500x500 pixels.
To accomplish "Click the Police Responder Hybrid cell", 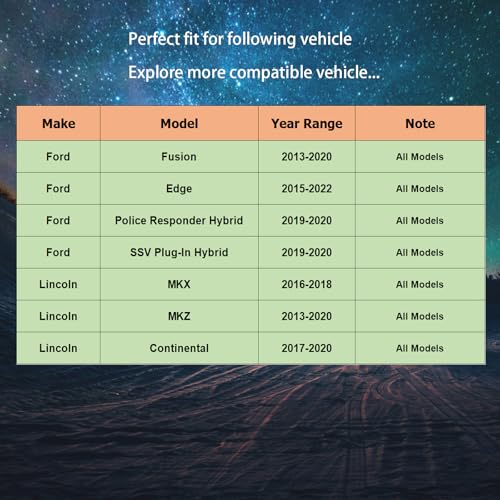I will point(179,221).
